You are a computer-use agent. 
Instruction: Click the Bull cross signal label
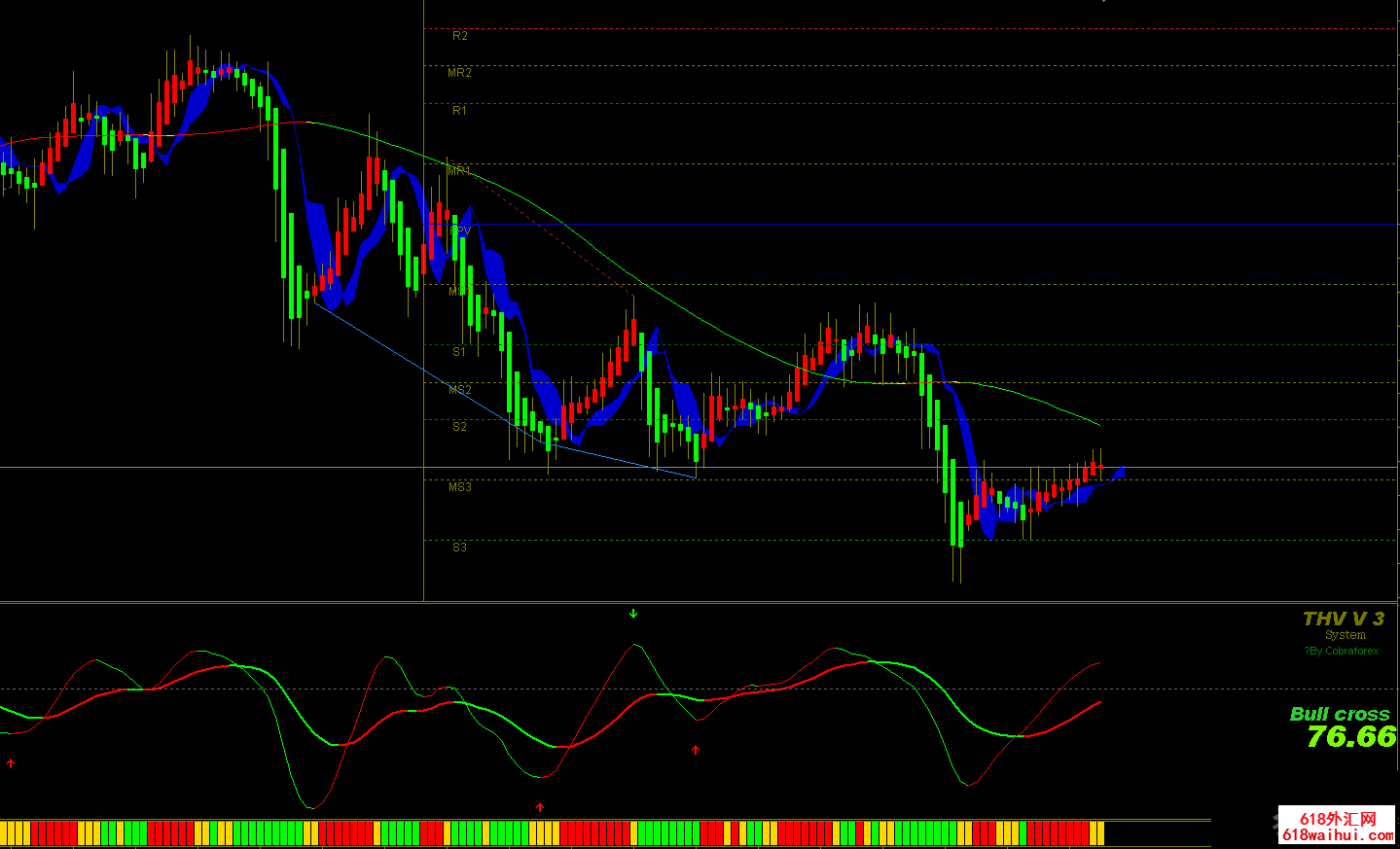(1339, 714)
